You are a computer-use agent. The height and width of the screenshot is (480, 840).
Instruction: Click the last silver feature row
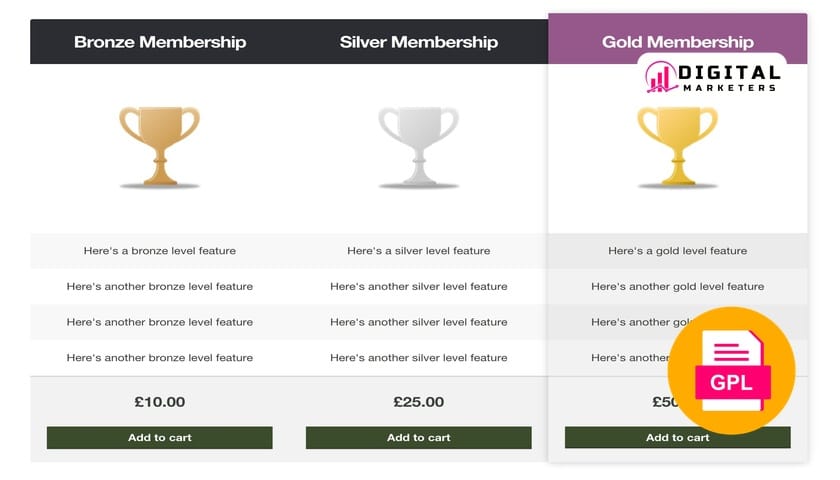(418, 357)
